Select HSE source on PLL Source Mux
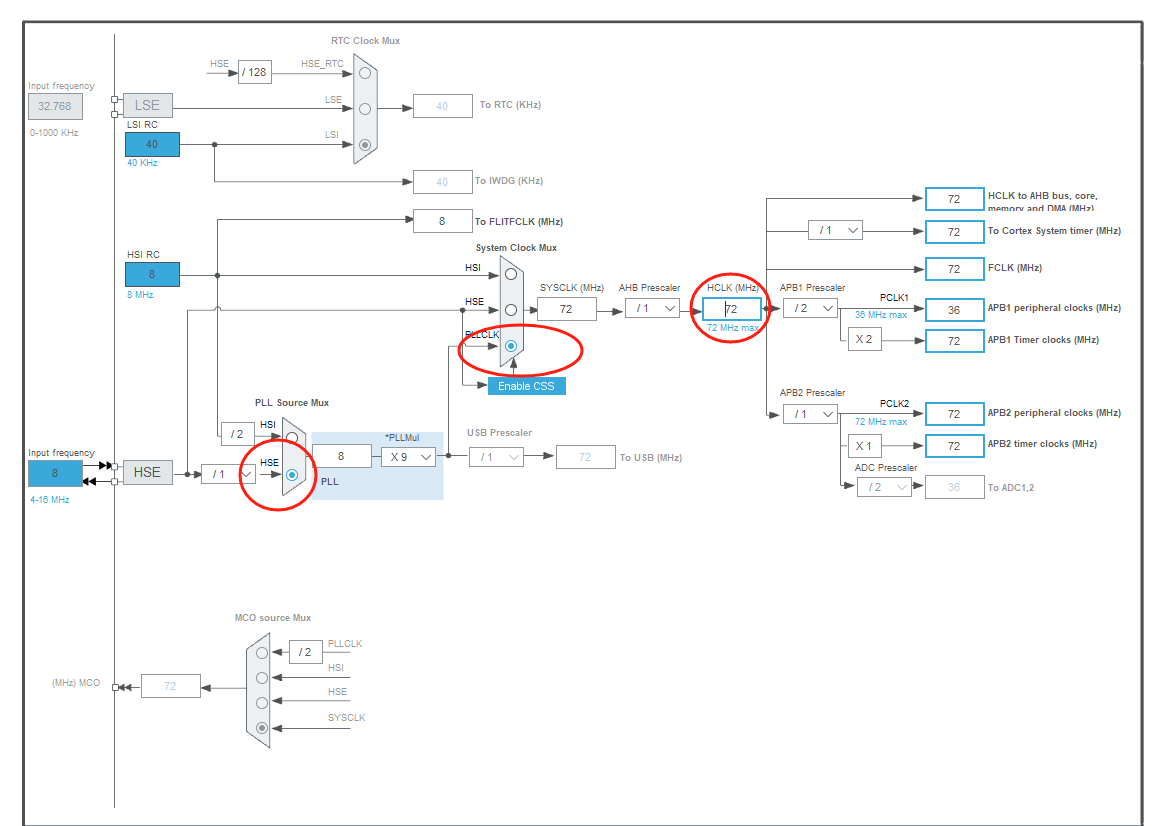The width and height of the screenshot is (1162, 826). (x=292, y=475)
